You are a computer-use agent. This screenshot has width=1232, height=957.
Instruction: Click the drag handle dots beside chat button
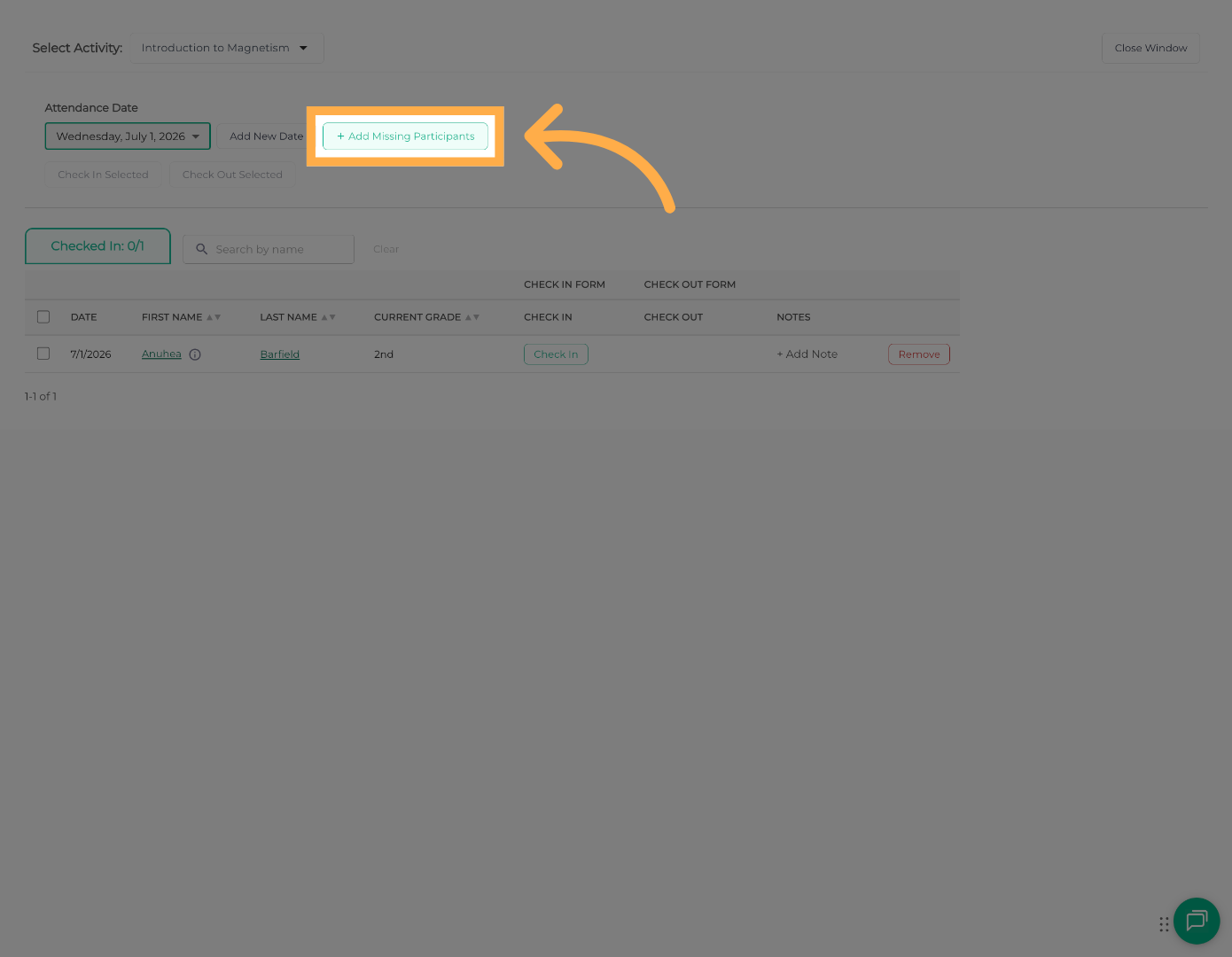[1164, 924]
